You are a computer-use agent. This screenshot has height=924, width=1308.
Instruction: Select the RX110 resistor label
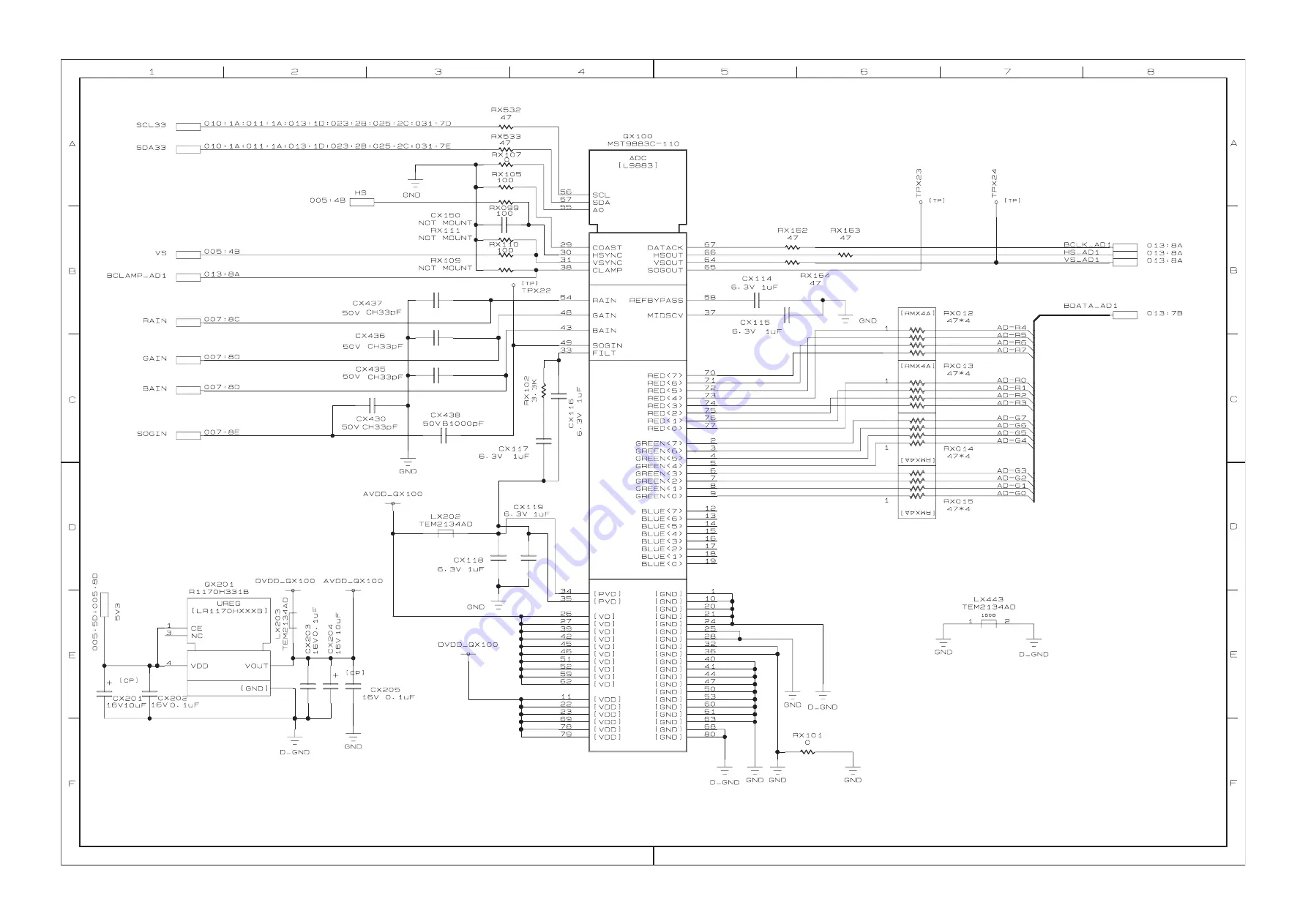coord(504,244)
